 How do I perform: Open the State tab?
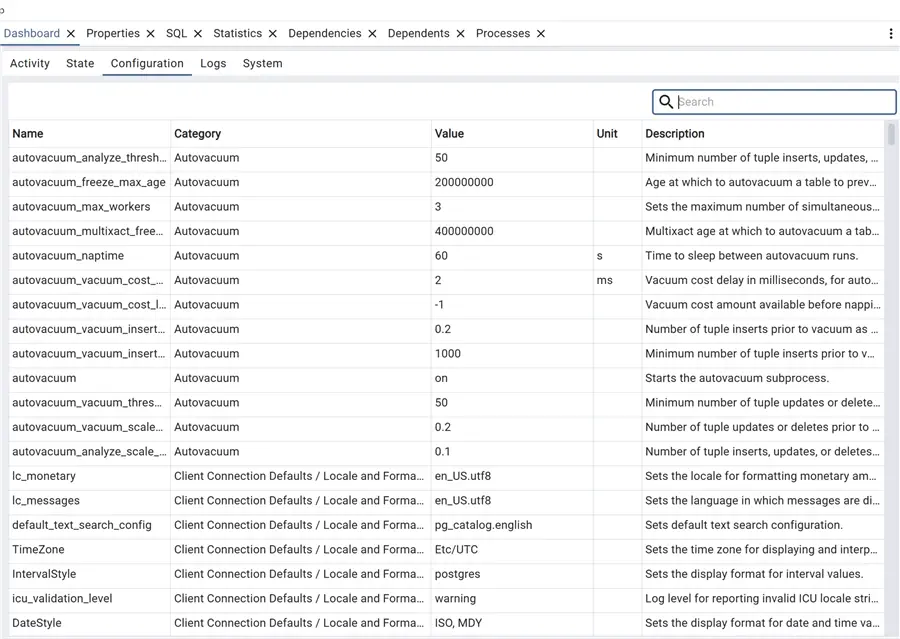coord(79,63)
